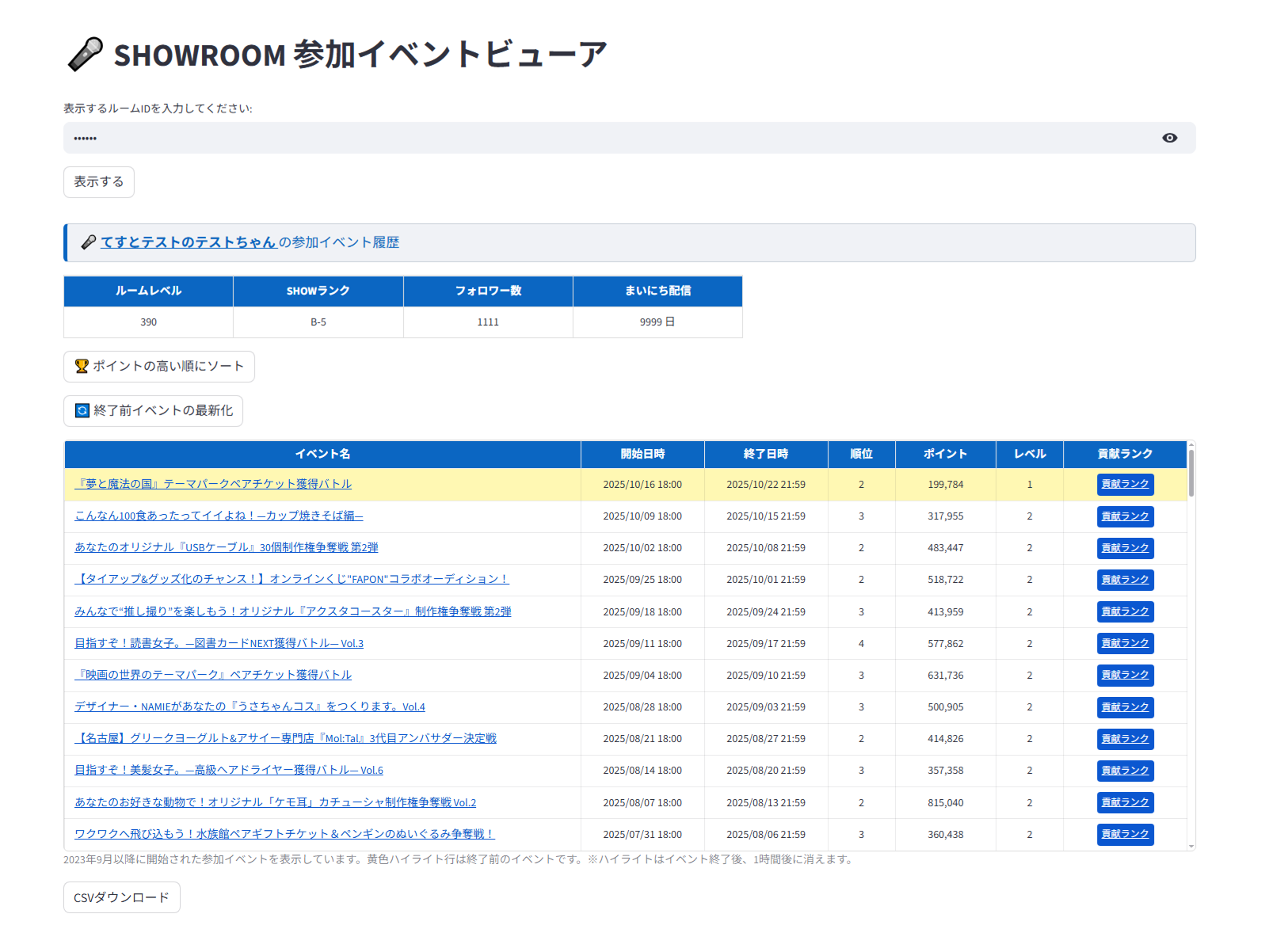Open 『夢と魔法の国』テーマパークペアチケット獲得バトル event link
Viewport: 1261px width, 952px height.
(213, 484)
